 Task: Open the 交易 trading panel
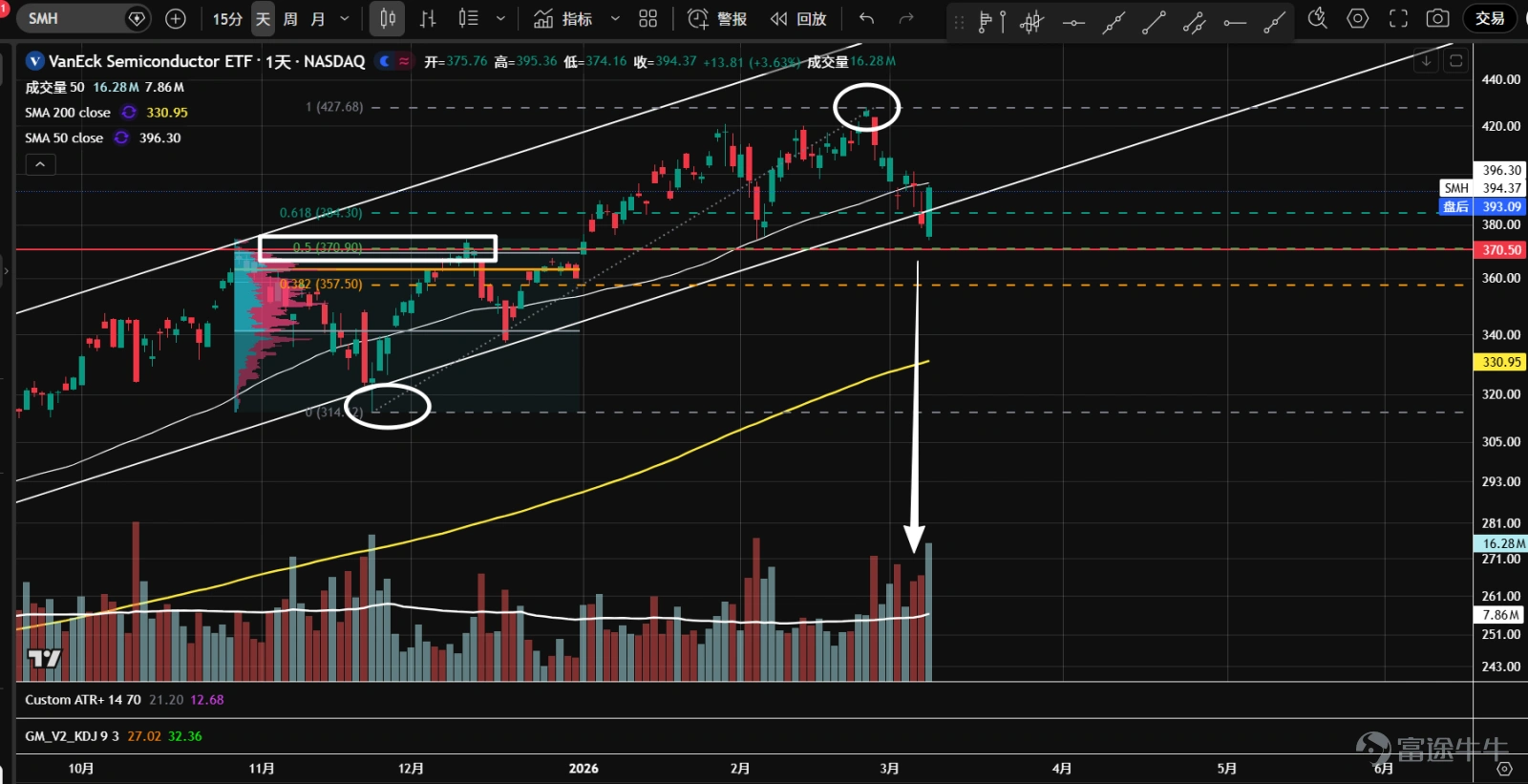coord(1490,18)
